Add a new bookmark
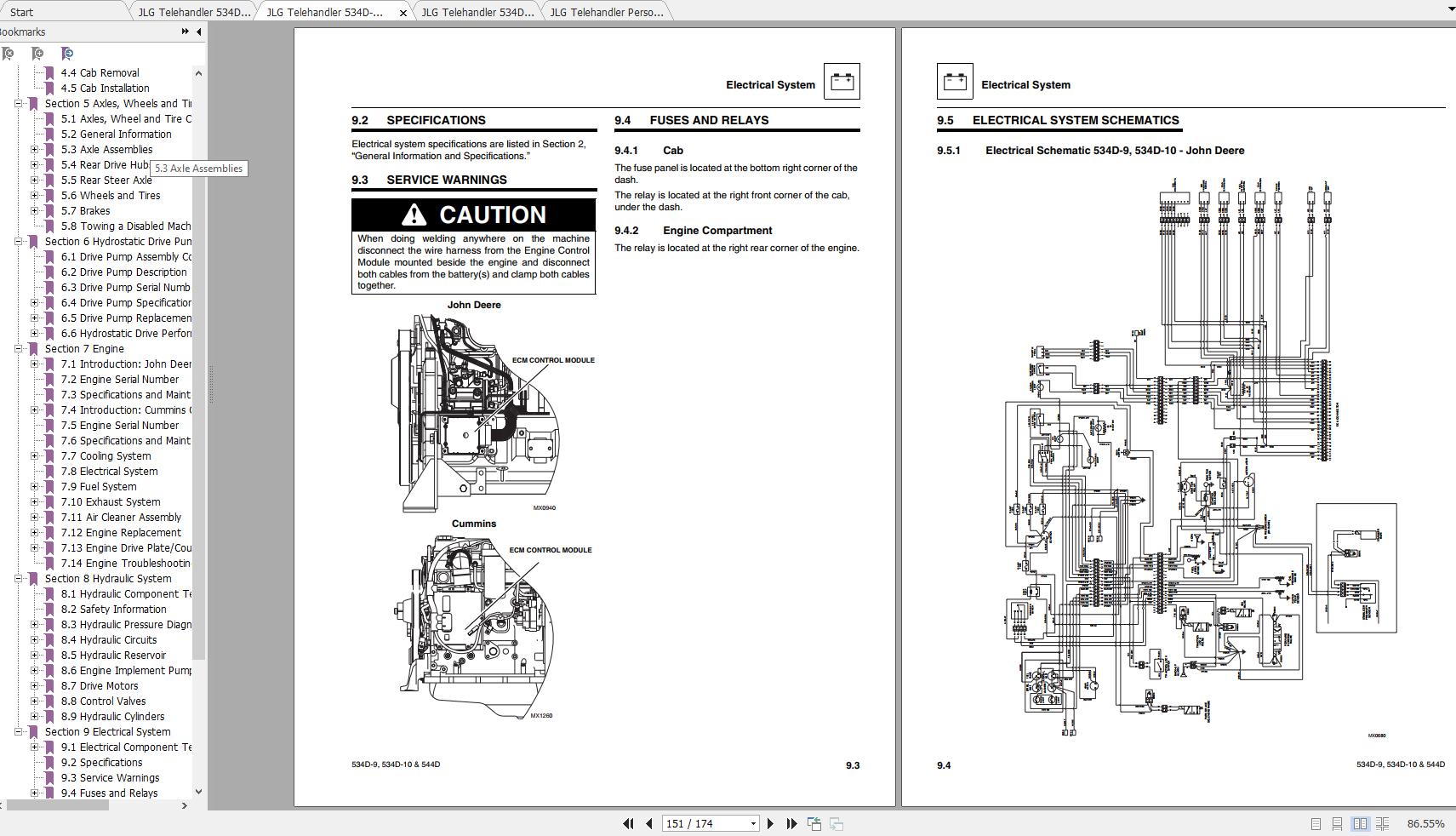 [x=38, y=53]
